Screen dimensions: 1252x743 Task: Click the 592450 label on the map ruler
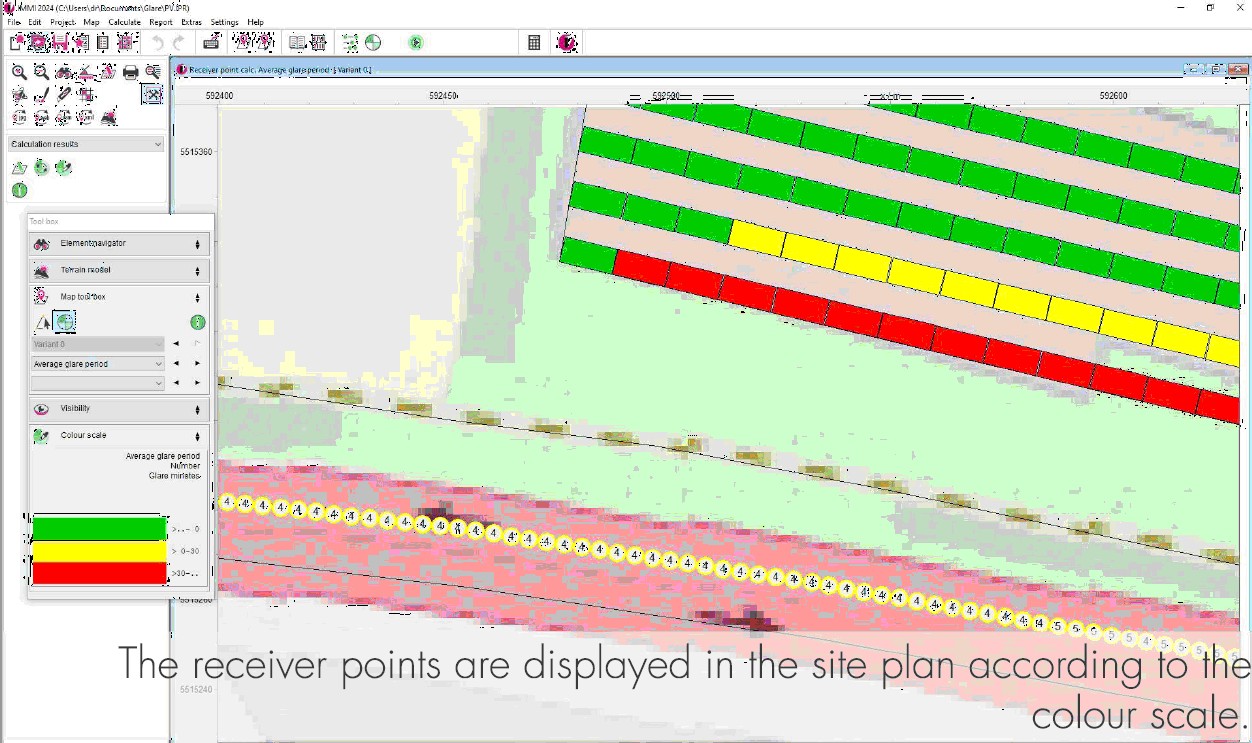point(443,96)
